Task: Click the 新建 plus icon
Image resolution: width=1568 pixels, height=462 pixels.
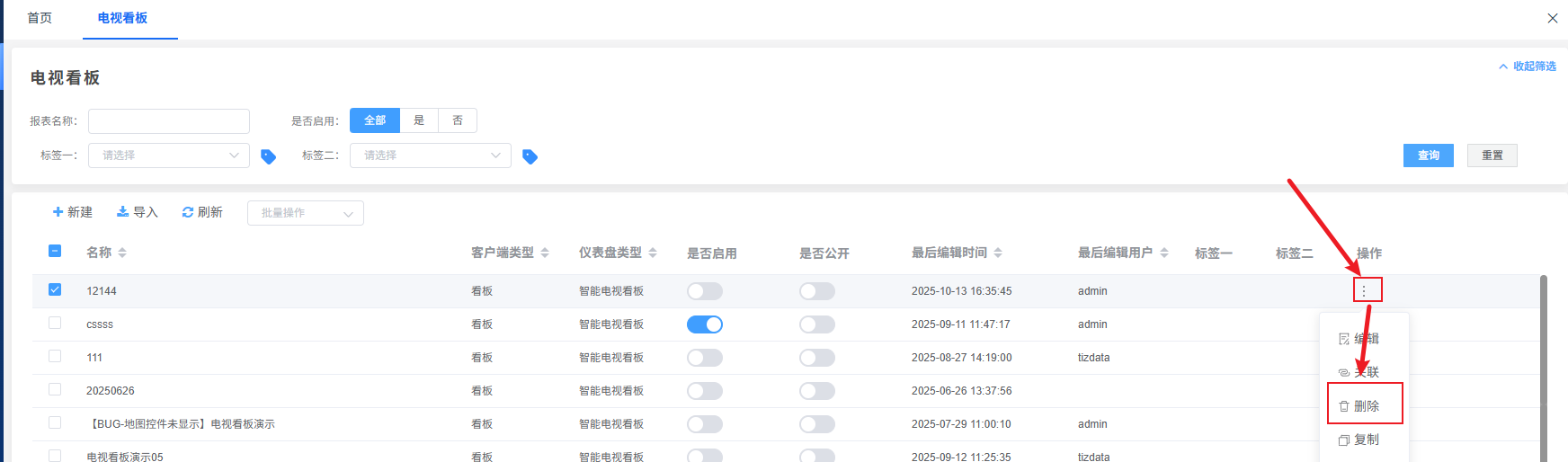Action: pyautogui.click(x=58, y=212)
